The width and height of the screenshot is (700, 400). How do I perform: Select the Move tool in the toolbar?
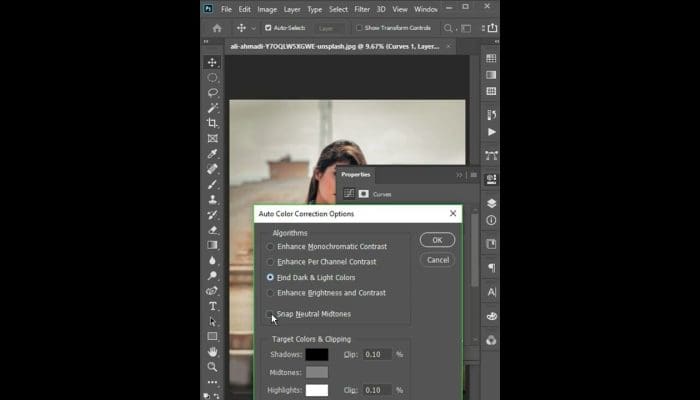coord(212,62)
